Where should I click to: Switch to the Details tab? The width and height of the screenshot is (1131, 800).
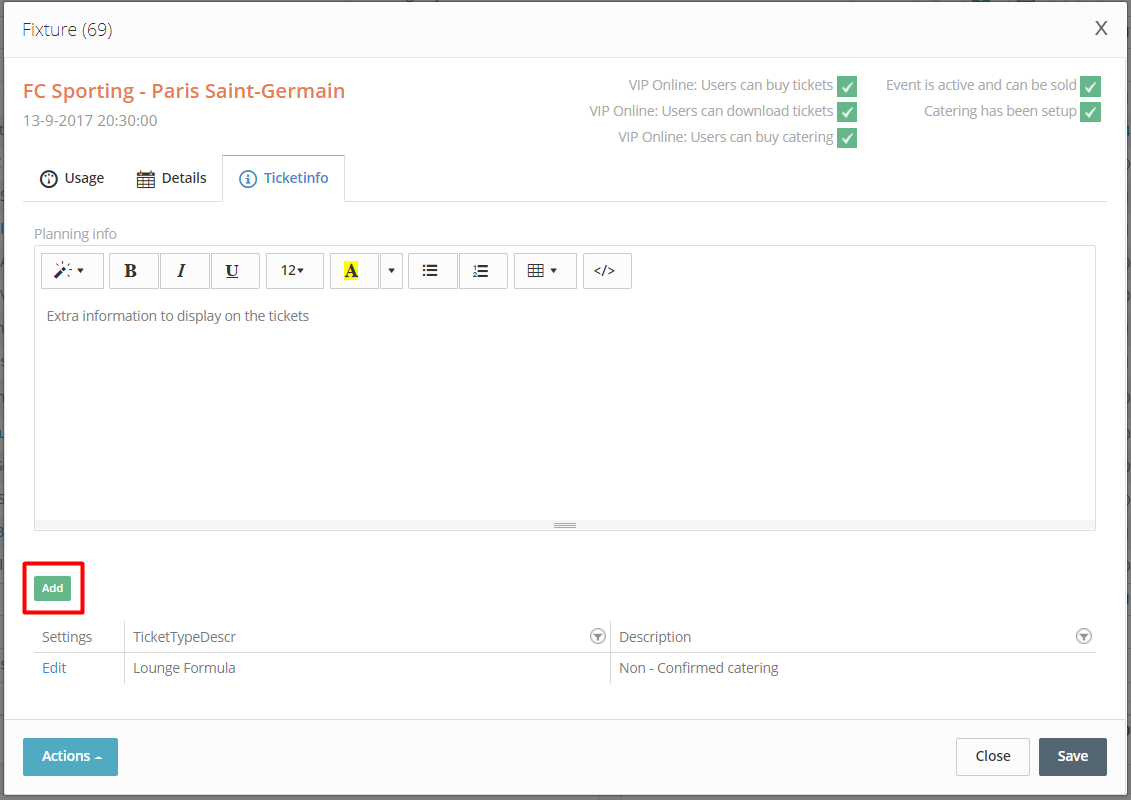click(172, 178)
